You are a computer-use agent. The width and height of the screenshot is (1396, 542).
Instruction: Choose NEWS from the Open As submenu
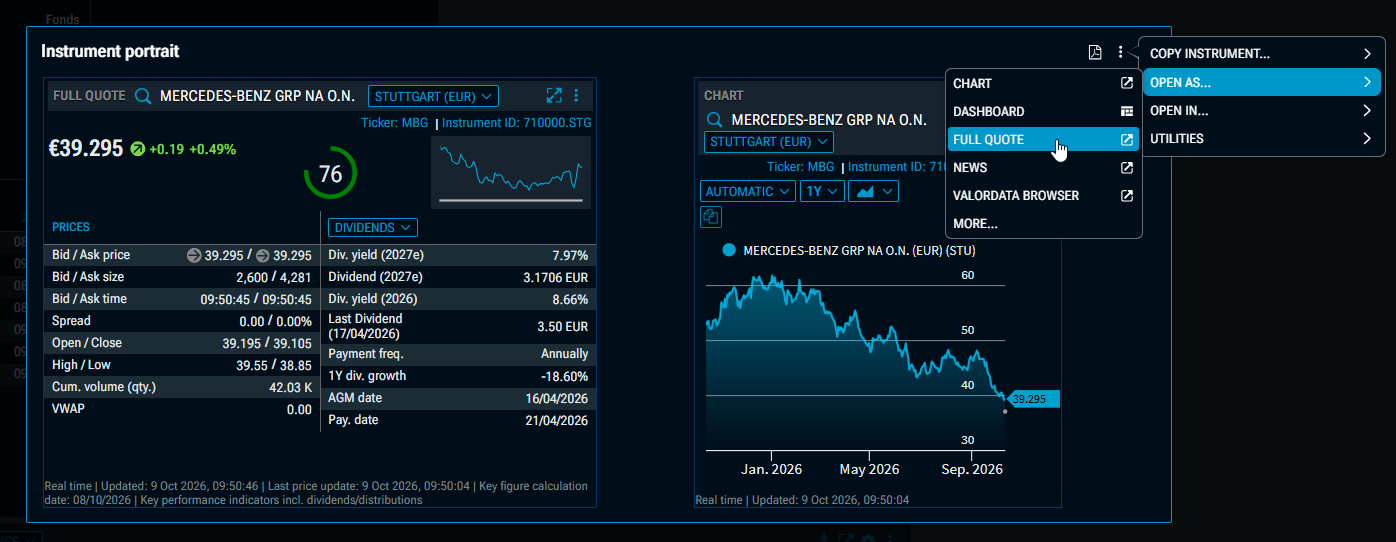pos(1043,168)
